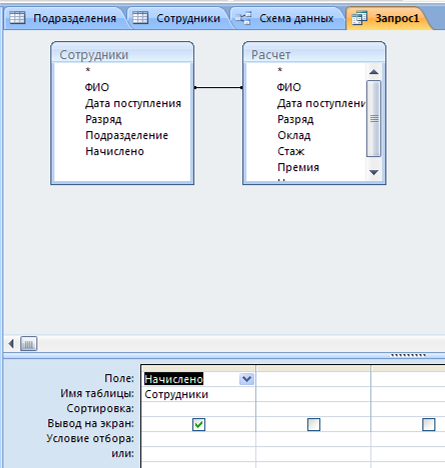
Task: Select Начислено field in Сотрудники table
Action: coord(115,151)
